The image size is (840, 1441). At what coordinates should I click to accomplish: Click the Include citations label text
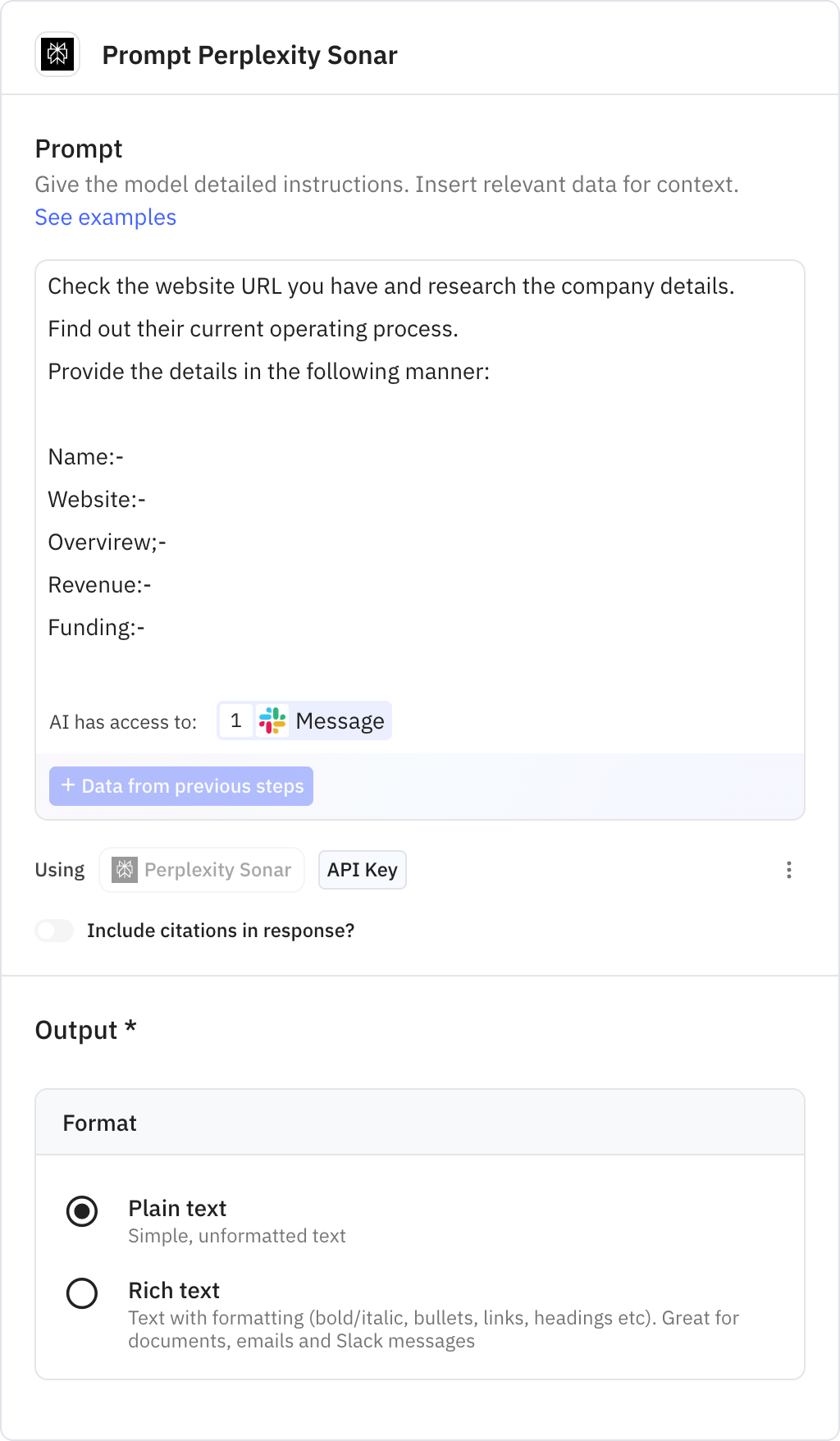(221, 931)
